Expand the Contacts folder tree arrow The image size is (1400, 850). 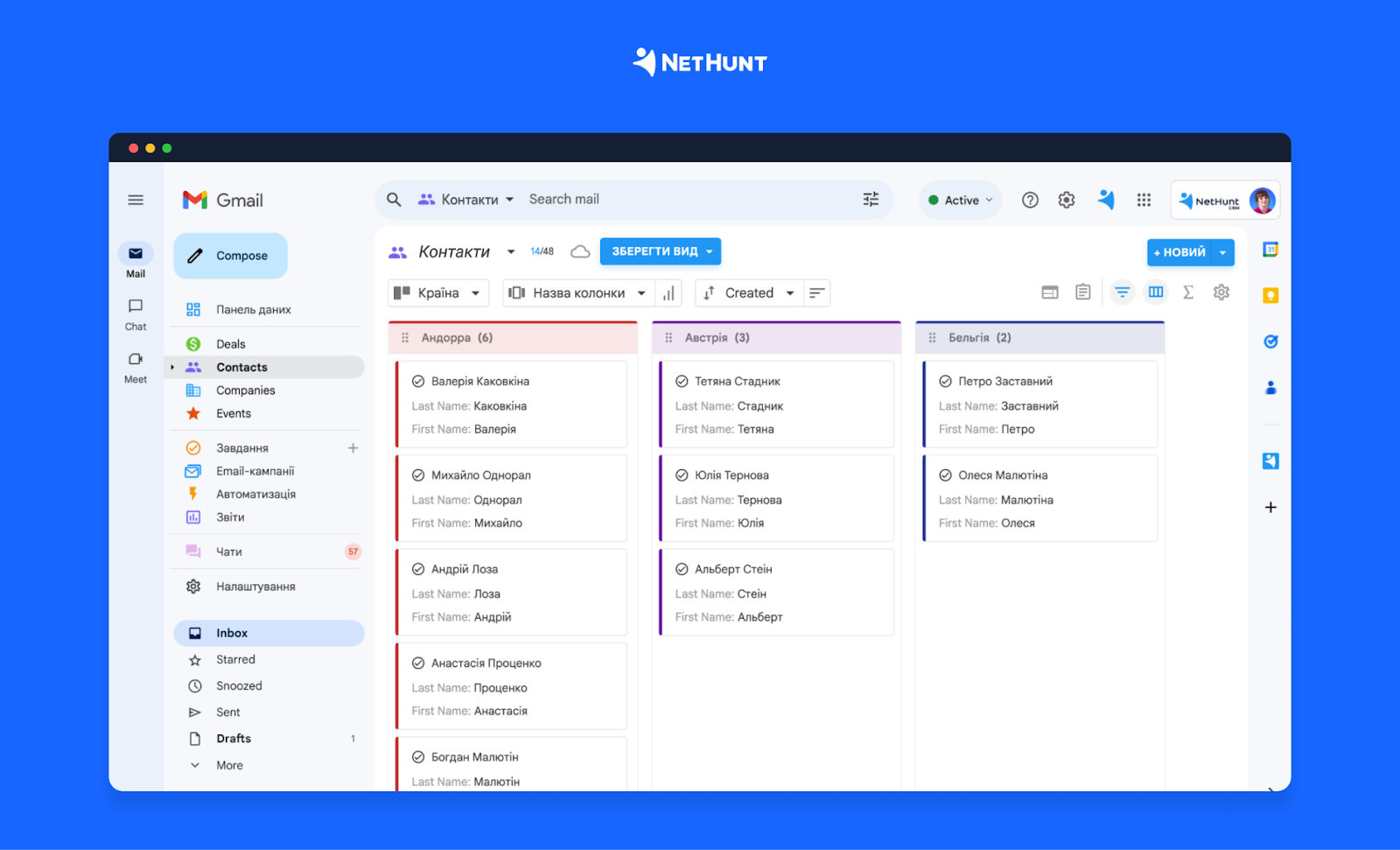(x=172, y=368)
